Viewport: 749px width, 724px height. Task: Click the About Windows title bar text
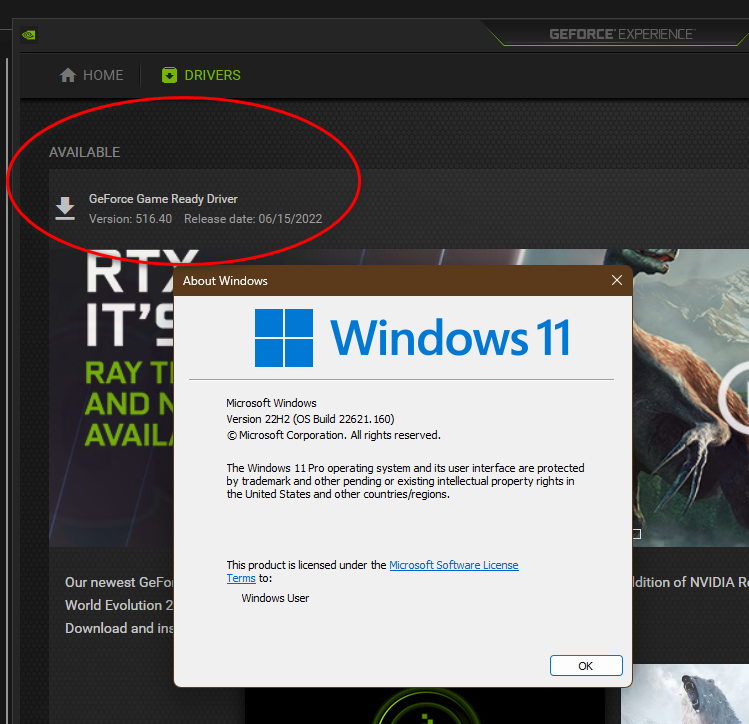click(x=225, y=281)
